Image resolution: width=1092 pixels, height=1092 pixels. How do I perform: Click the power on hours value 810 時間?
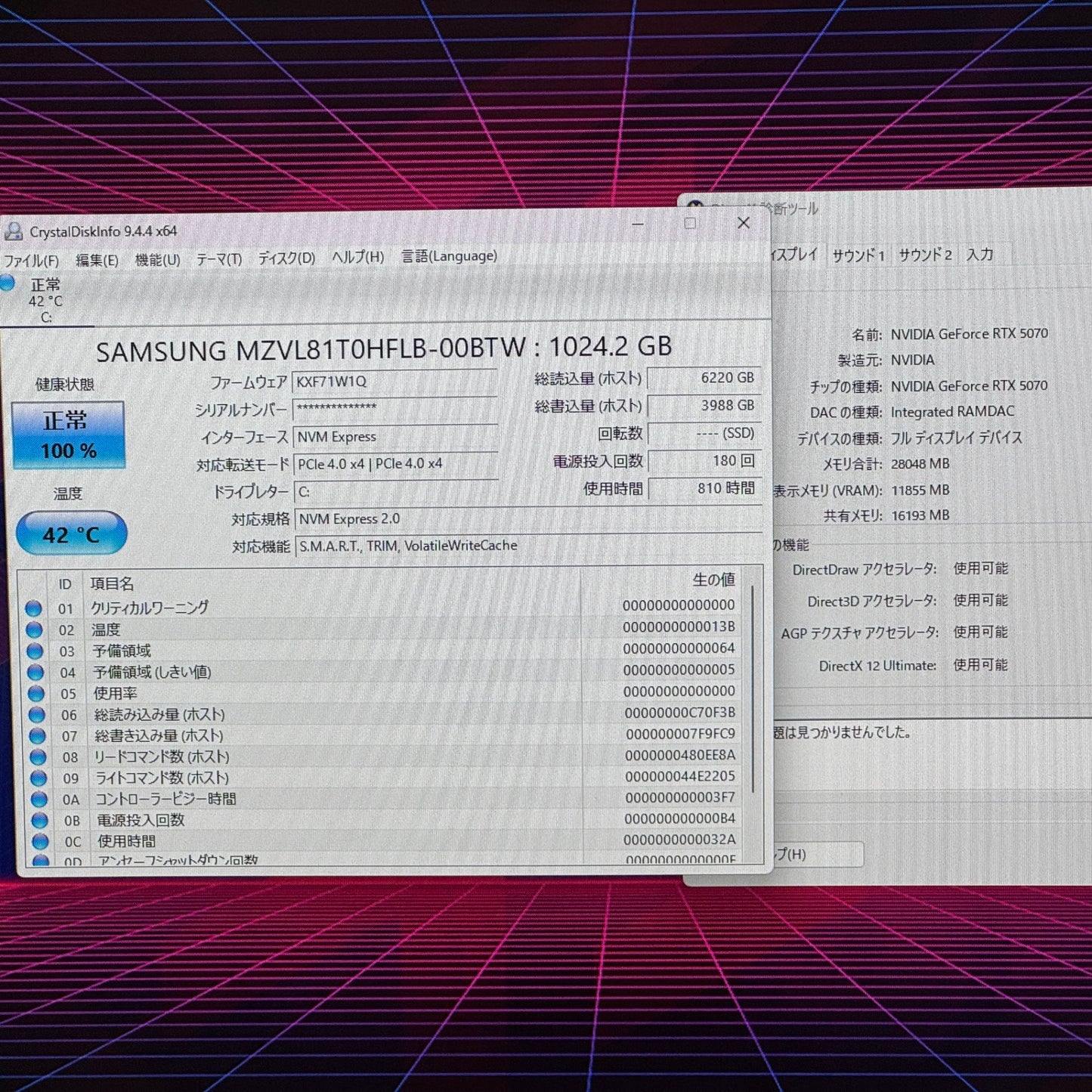704,488
